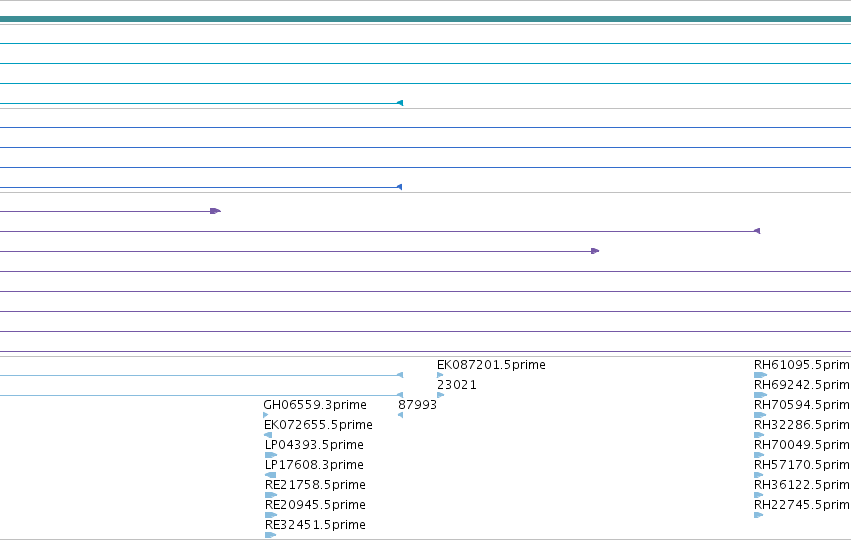This screenshot has height=540, width=851.
Task: Select the RE20945.5prime label
Action: click(x=315, y=505)
